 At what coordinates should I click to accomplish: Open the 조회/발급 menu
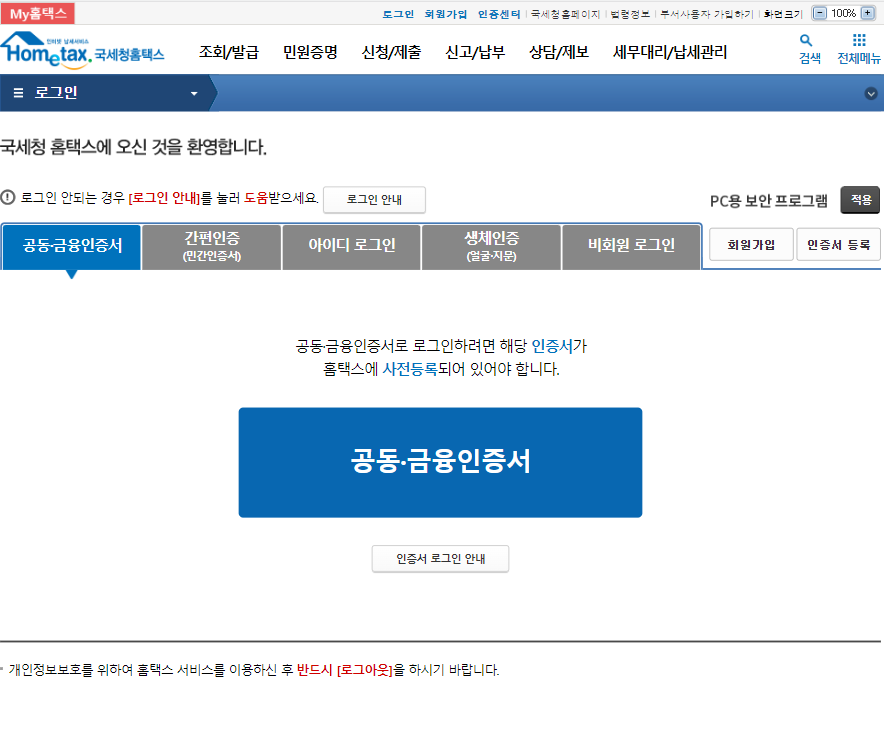point(229,52)
